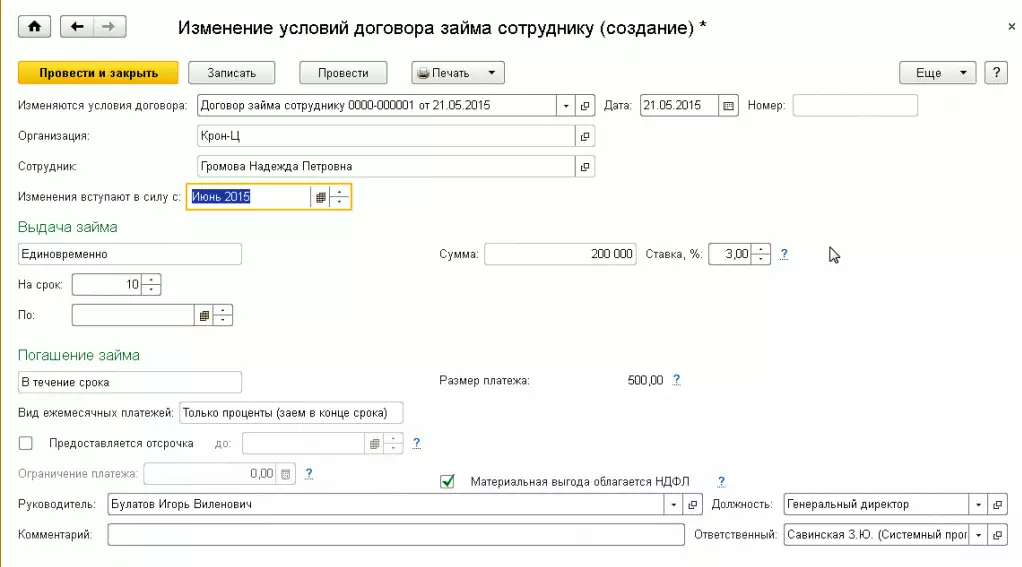This screenshot has width=1022, height=567.
Task: Open Ответственный record link icon
Action: click(997, 535)
